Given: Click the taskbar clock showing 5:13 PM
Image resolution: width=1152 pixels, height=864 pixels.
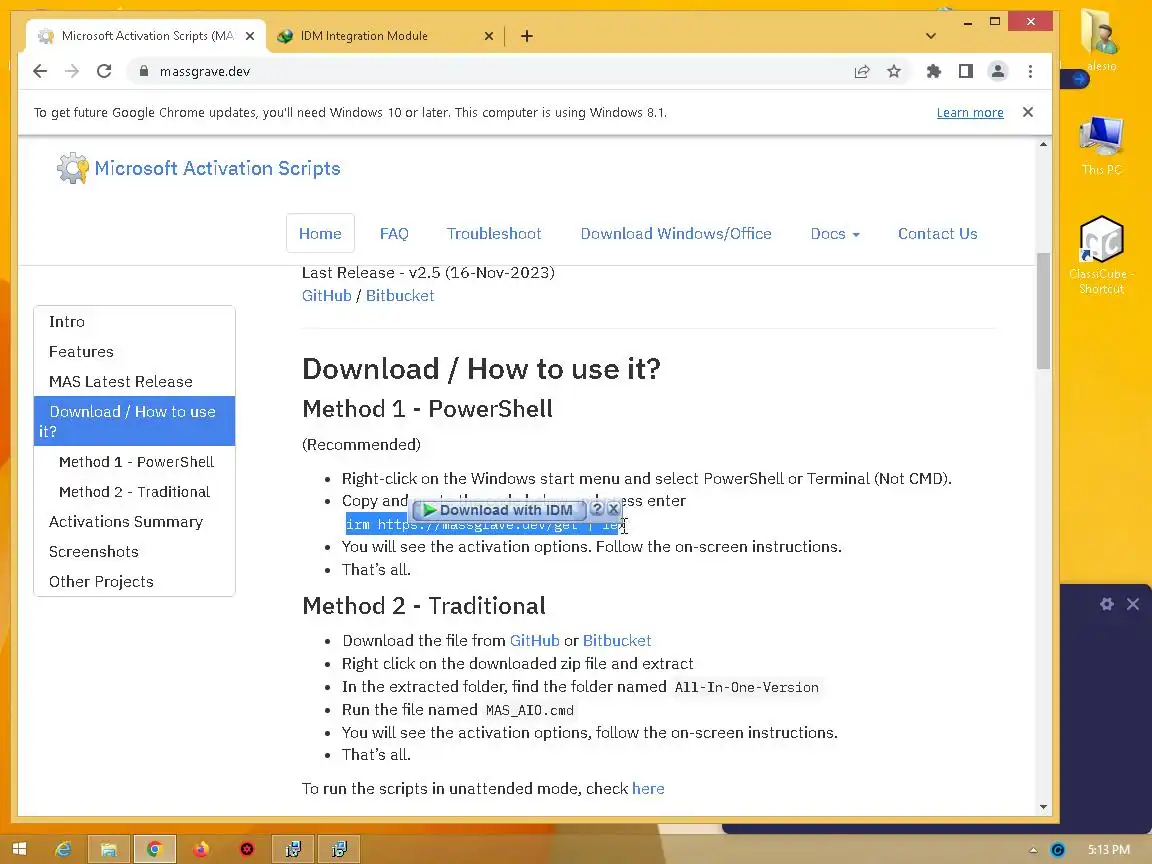Looking at the screenshot, I should pyautogui.click(x=1109, y=850).
